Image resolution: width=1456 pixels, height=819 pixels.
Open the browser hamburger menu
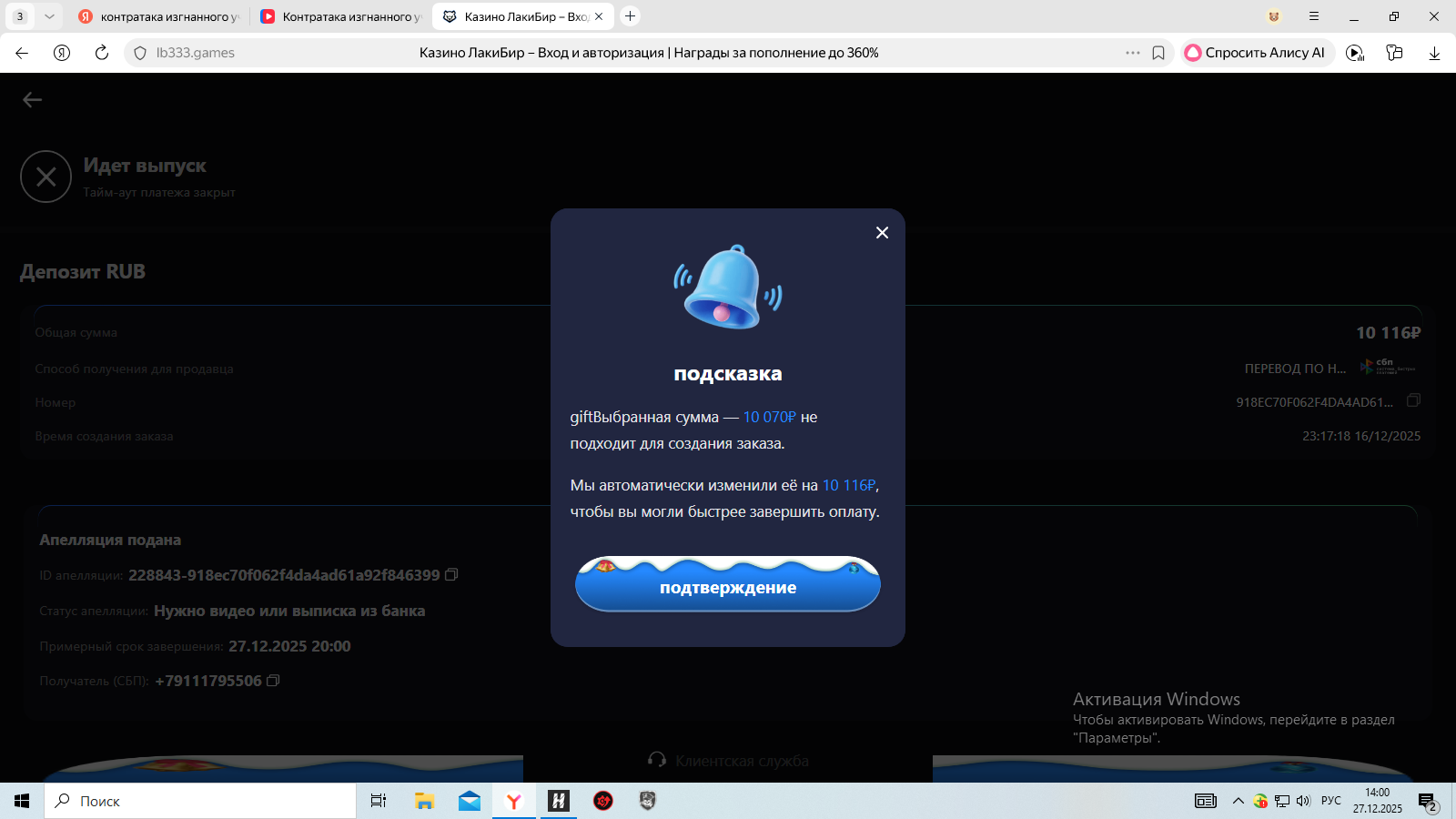point(1313,16)
